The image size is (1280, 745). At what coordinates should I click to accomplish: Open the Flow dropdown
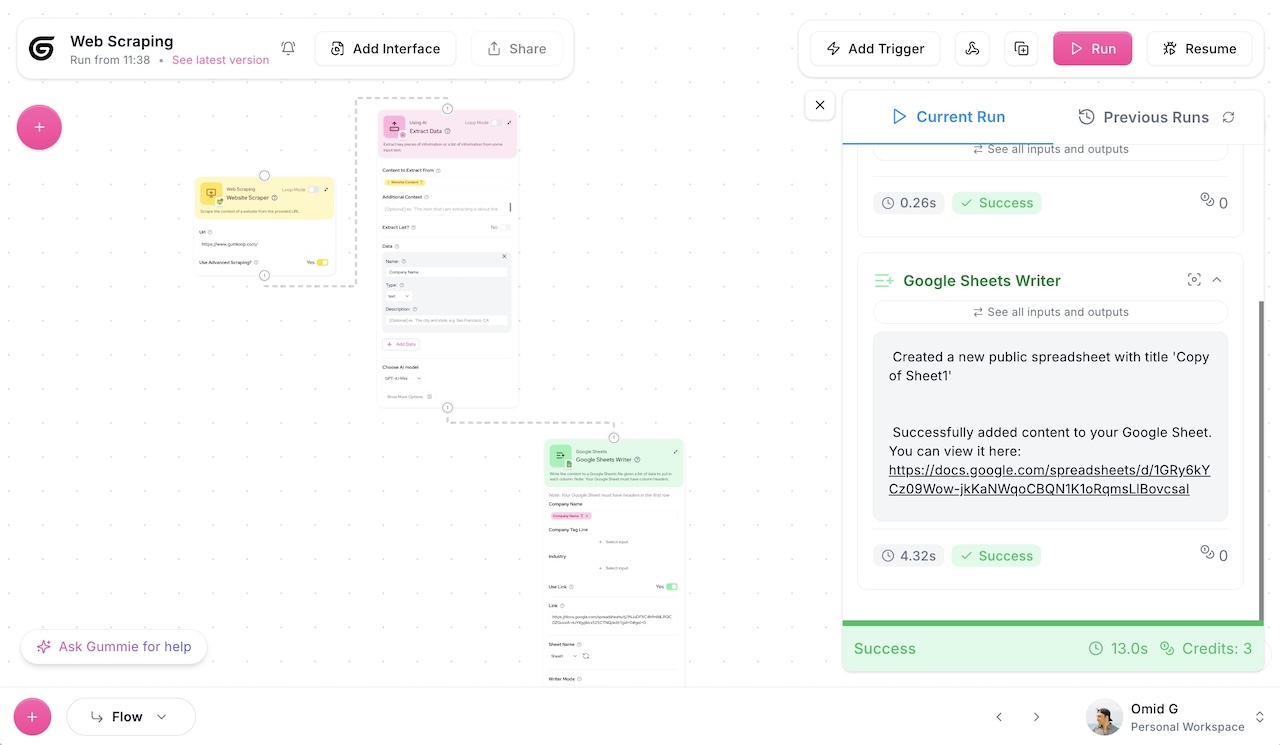[131, 717]
